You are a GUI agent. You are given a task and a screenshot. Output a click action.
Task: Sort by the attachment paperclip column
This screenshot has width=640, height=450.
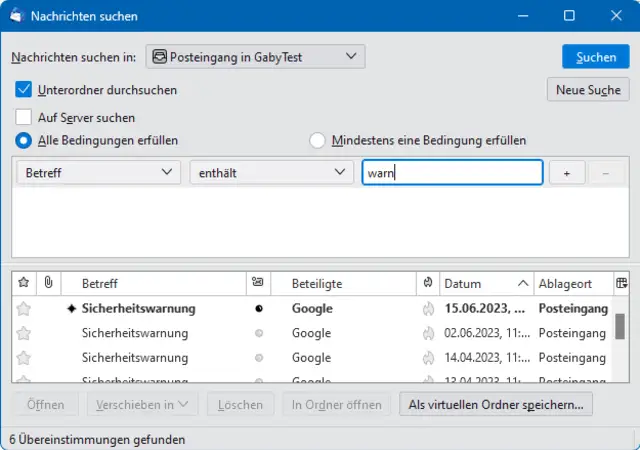(46, 283)
